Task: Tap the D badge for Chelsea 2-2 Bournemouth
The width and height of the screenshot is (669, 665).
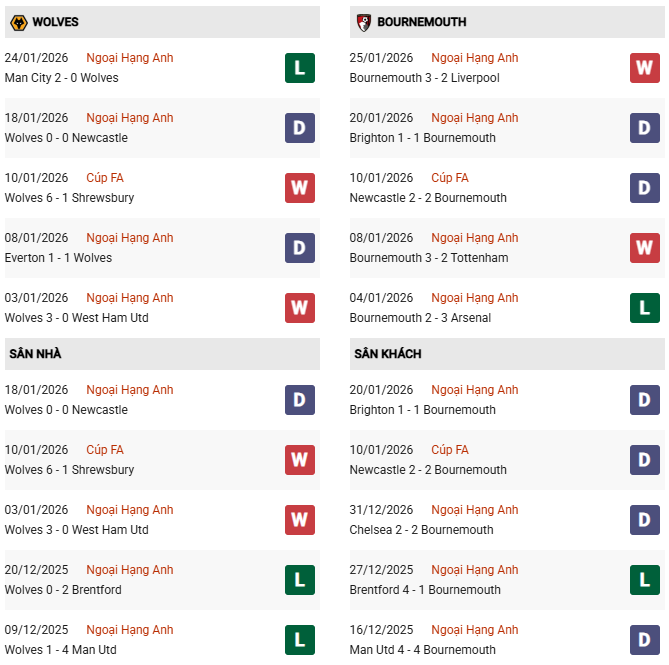Action: pyautogui.click(x=644, y=520)
